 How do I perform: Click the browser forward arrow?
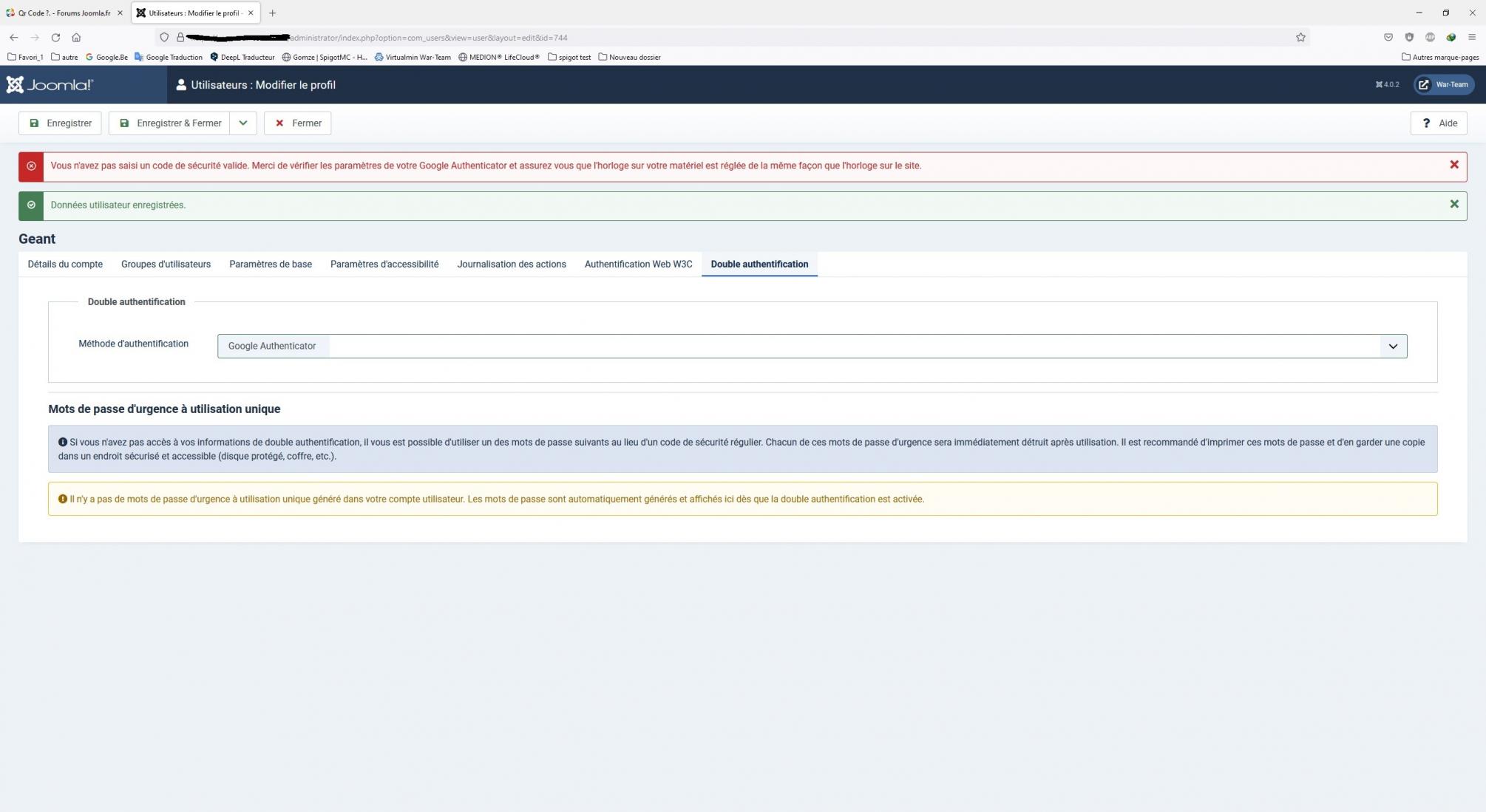tap(34, 38)
